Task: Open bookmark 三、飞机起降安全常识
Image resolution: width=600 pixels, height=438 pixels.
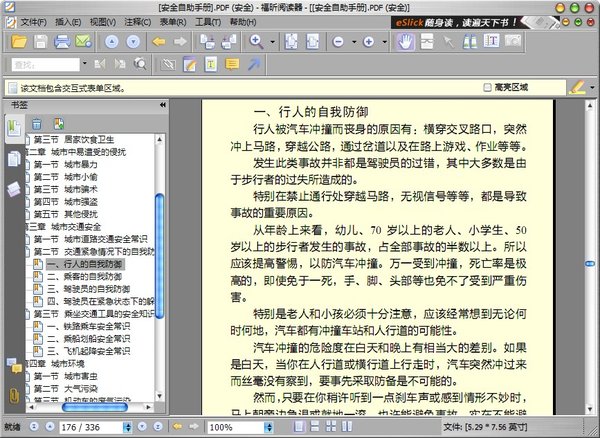Action: (x=89, y=351)
